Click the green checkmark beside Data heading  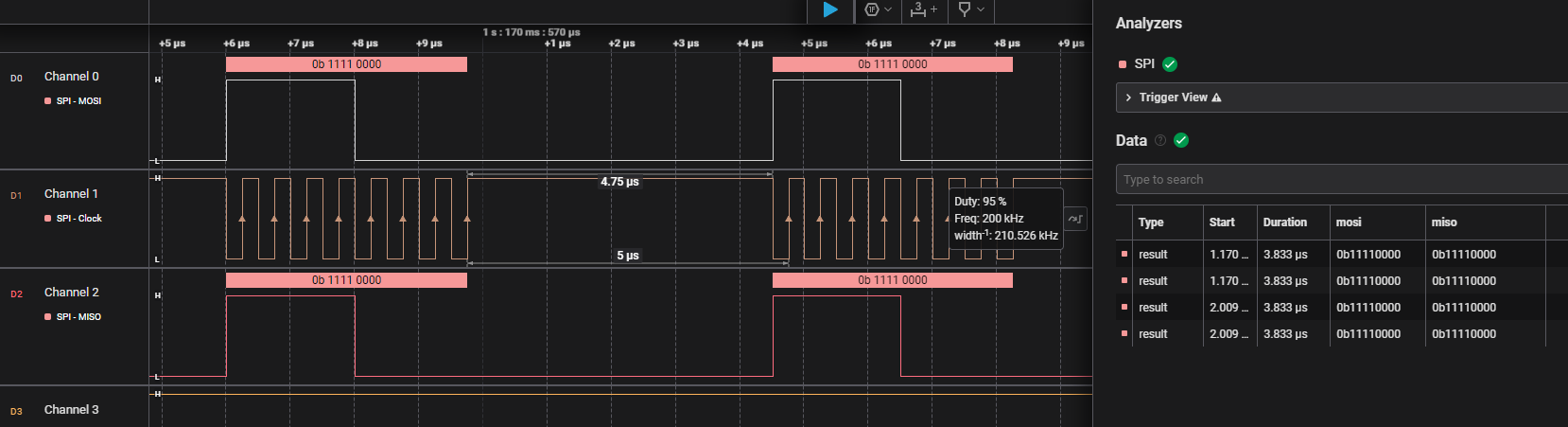click(x=1181, y=140)
